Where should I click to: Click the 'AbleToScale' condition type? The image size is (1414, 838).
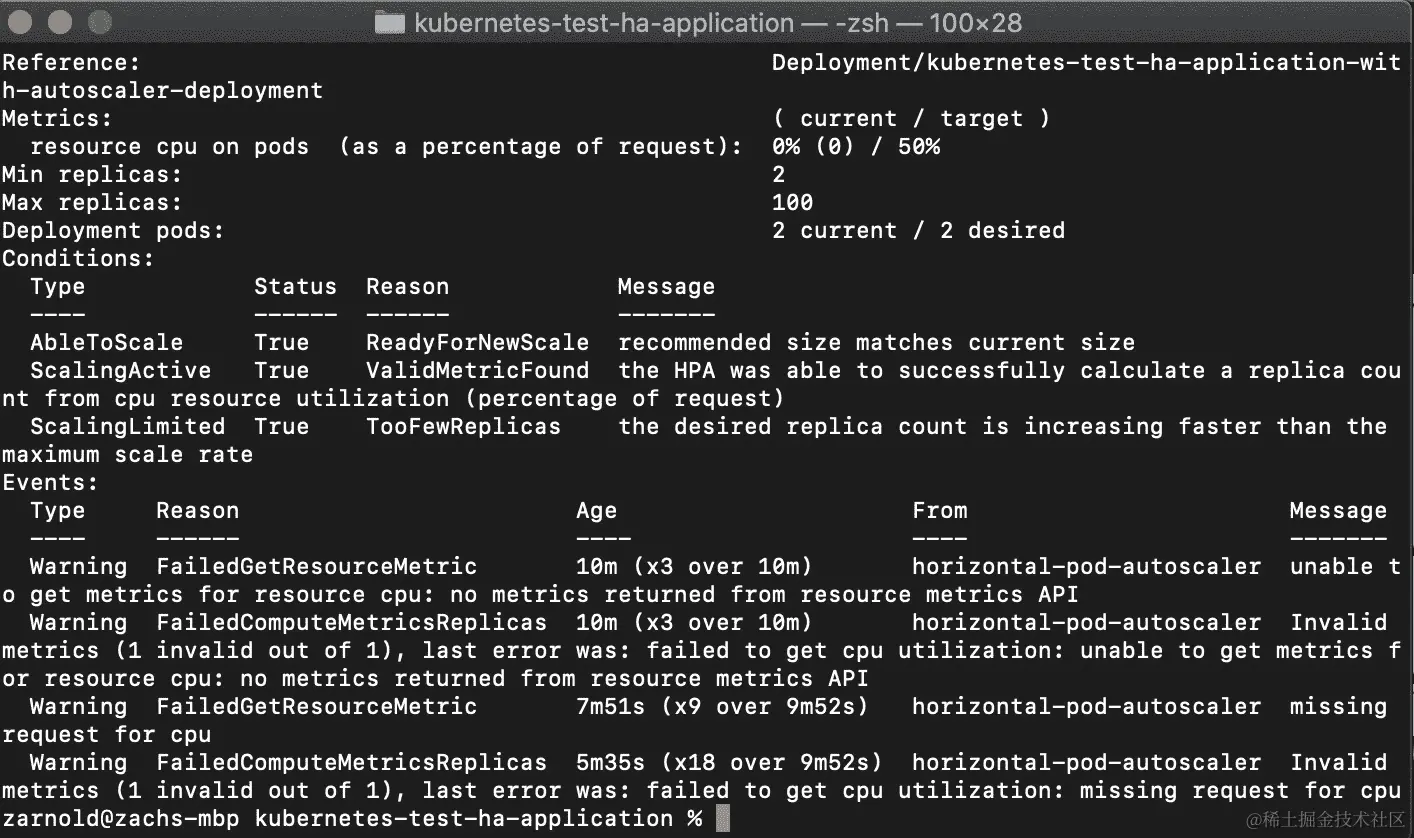click(x=107, y=343)
